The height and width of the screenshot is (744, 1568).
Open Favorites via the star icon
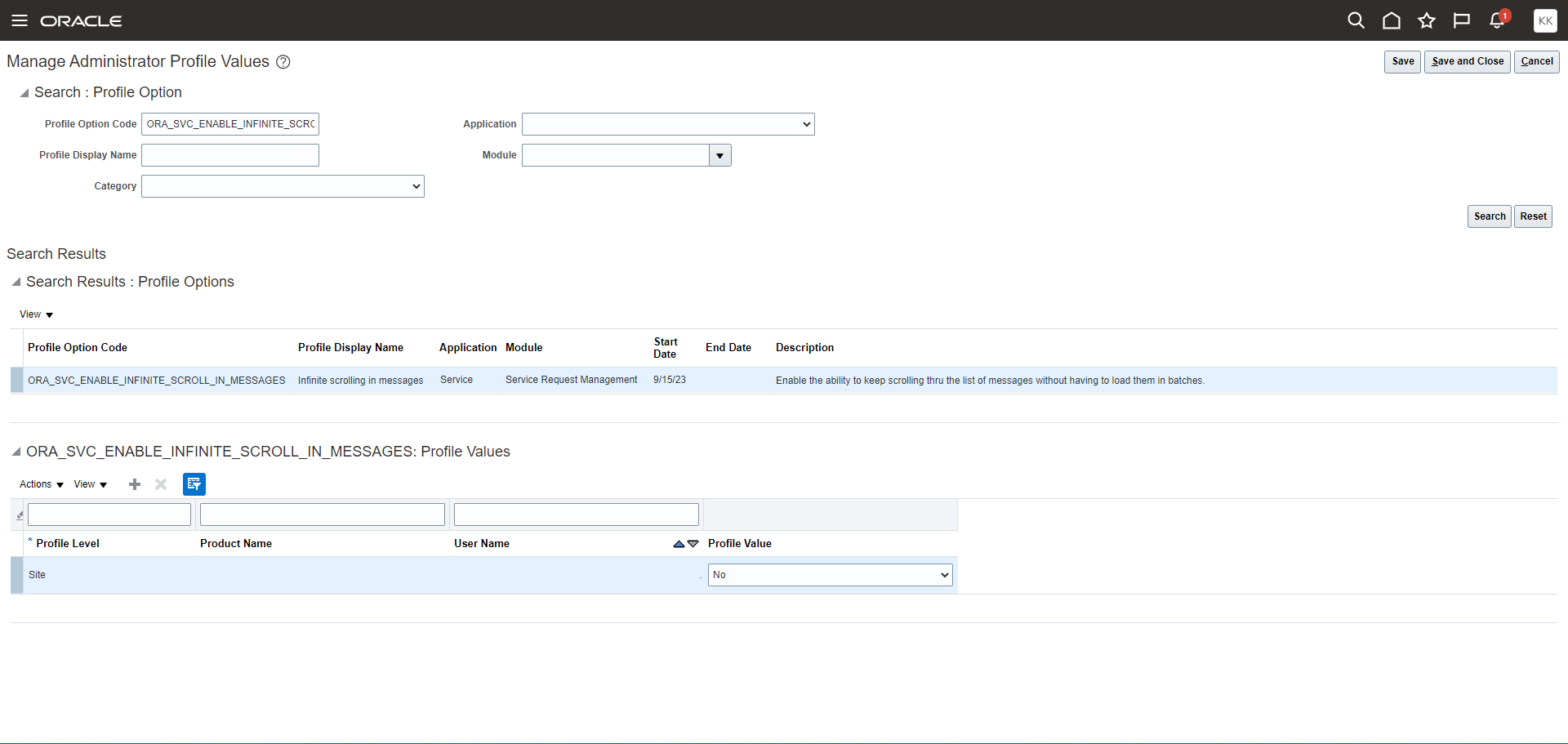[1427, 20]
